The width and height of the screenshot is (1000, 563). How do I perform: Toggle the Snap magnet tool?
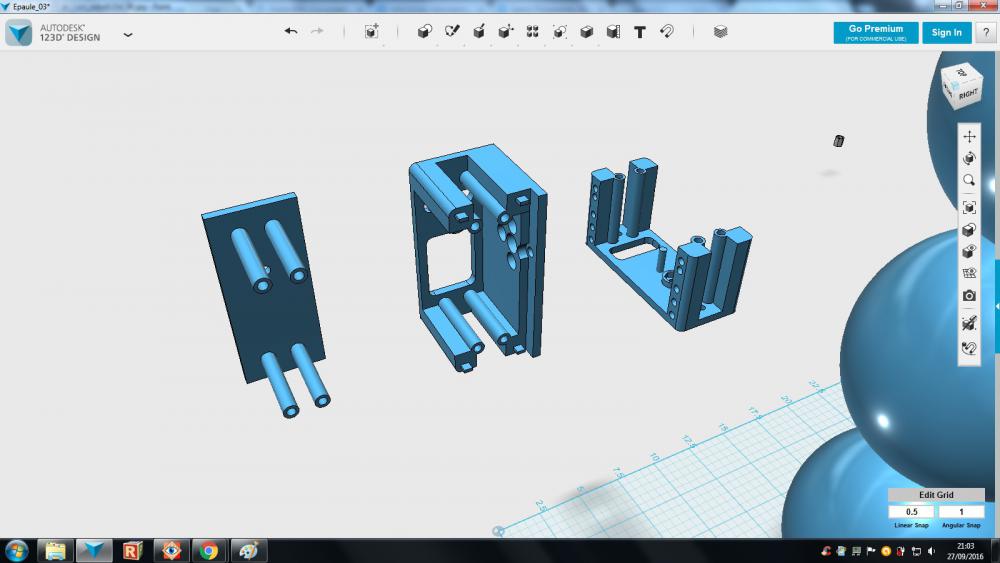667,31
